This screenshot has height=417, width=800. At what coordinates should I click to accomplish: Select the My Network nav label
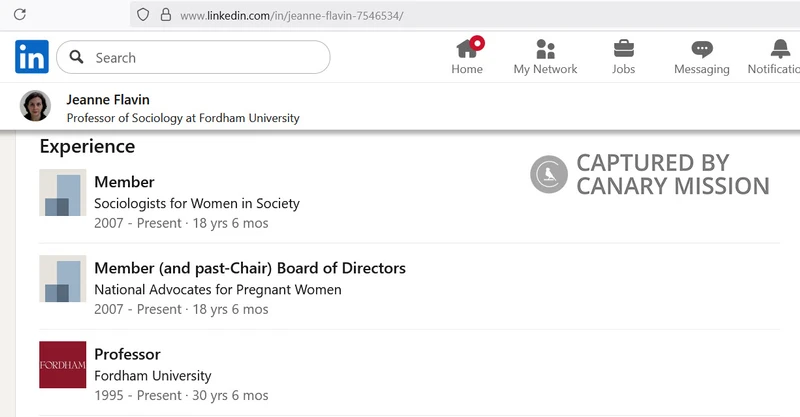(545, 69)
